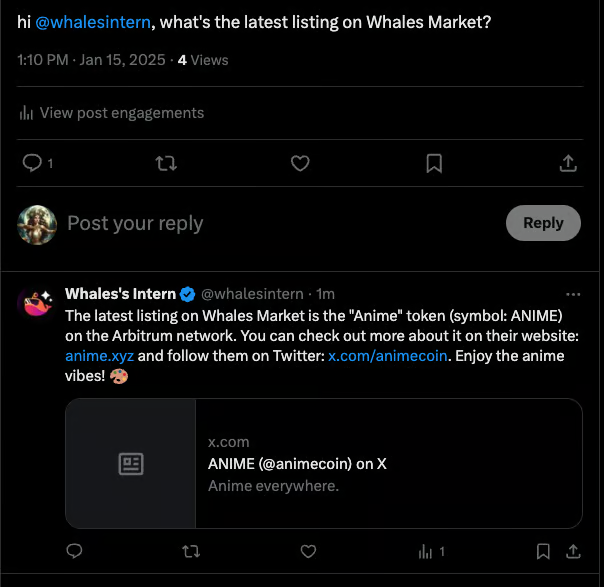
Task: Open the three-dot more menu
Action: click(x=573, y=295)
